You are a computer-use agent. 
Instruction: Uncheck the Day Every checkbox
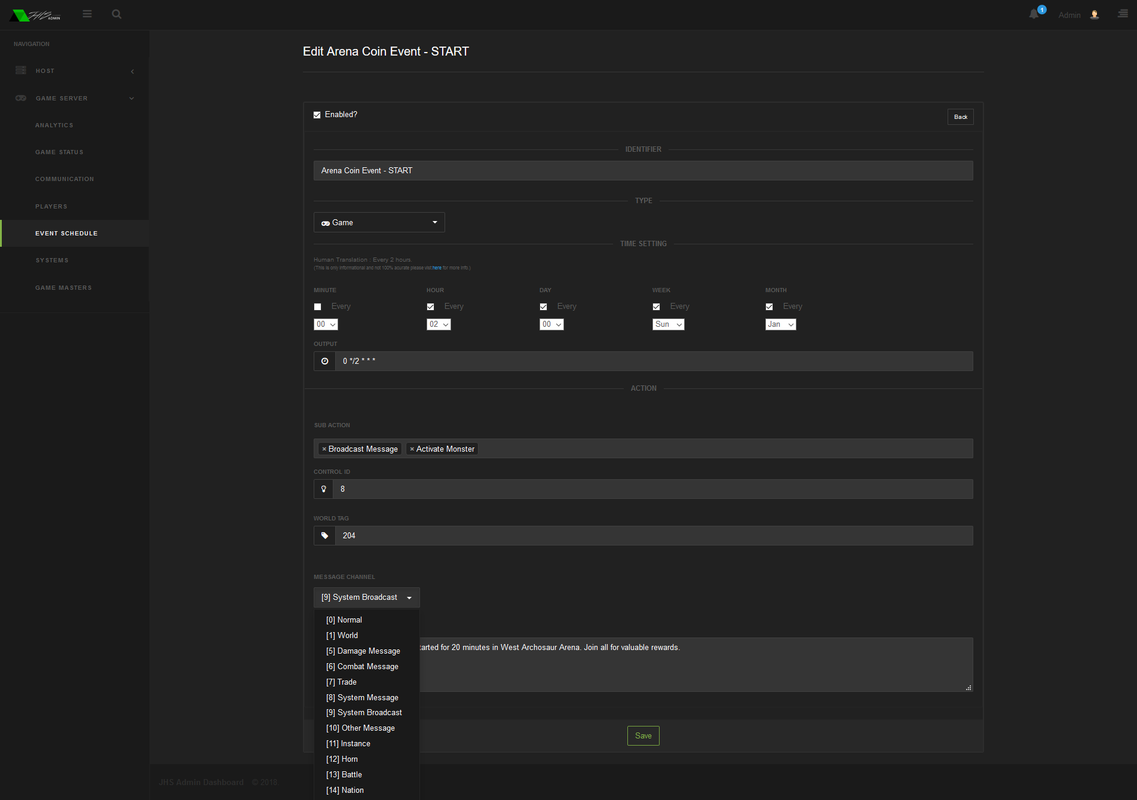tap(544, 307)
